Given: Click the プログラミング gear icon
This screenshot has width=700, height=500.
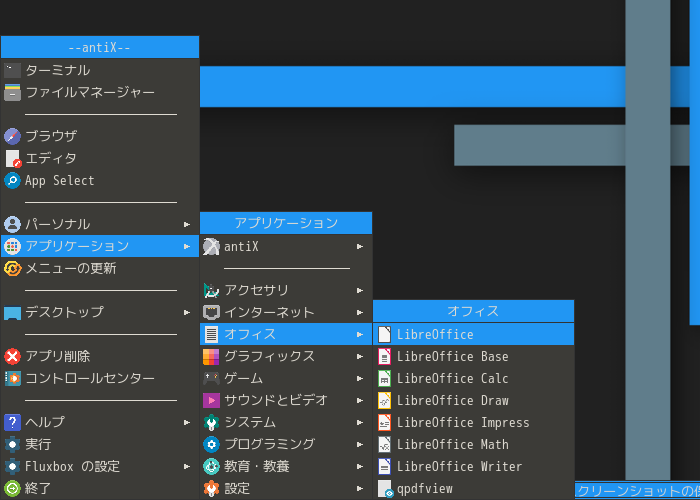Looking at the screenshot, I should (211, 444).
